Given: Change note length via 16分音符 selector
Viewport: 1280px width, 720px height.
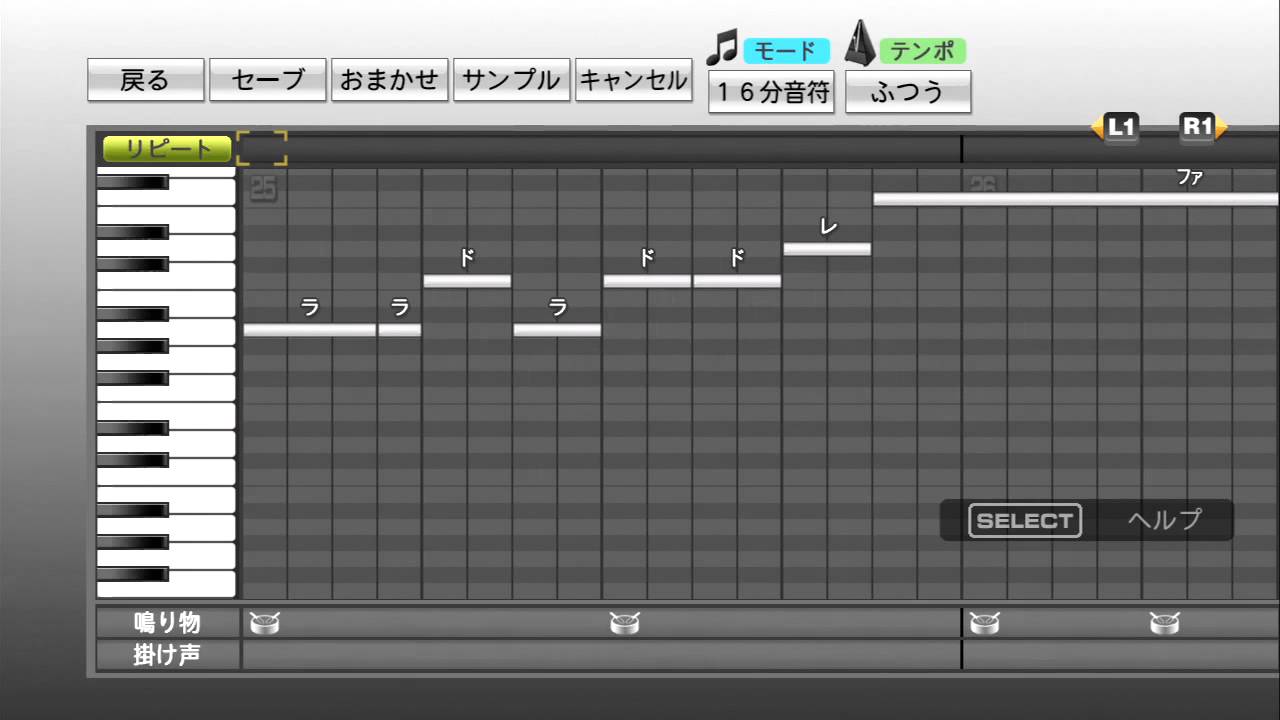Looking at the screenshot, I should coord(771,92).
